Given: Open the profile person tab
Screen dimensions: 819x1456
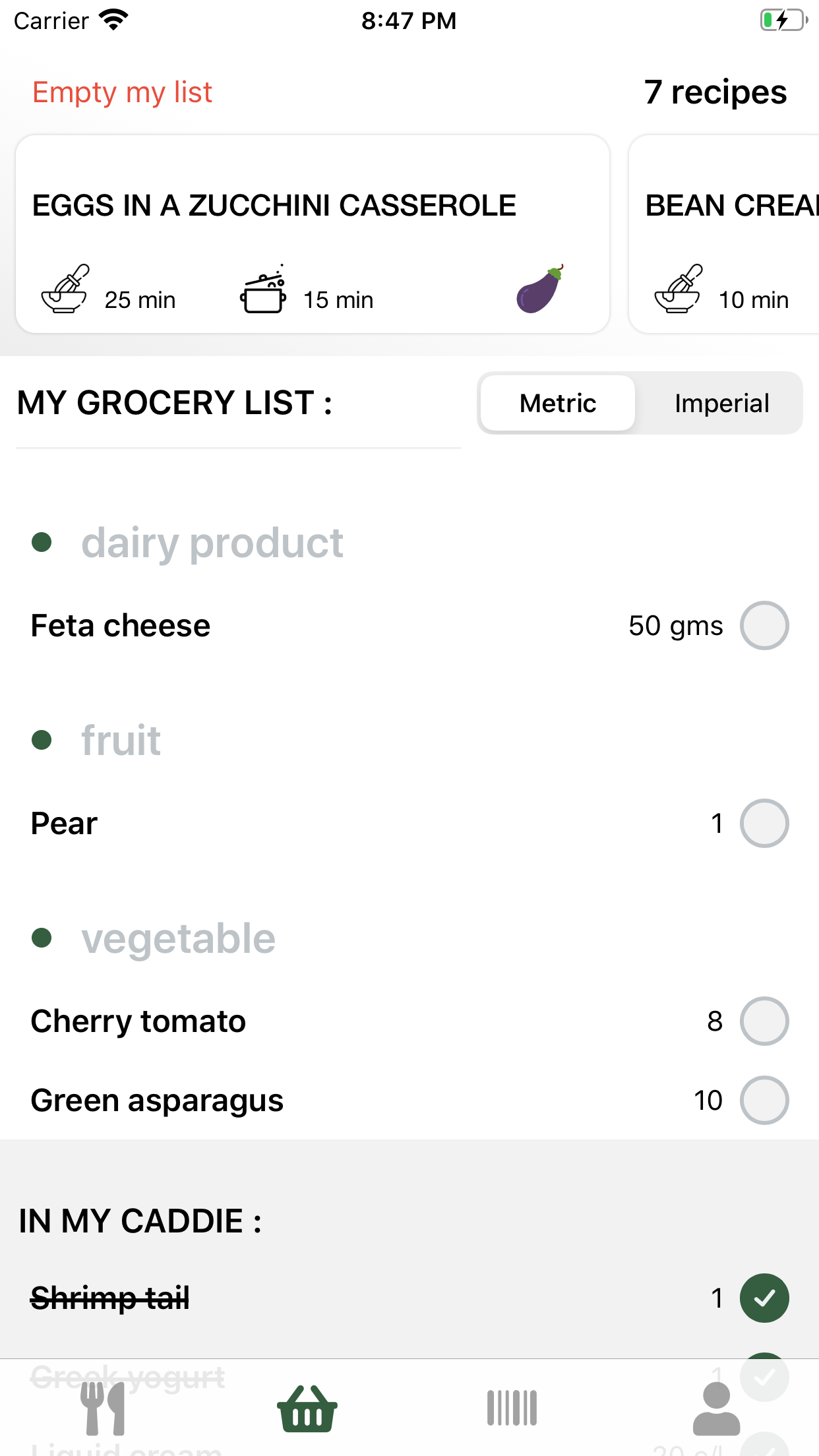Looking at the screenshot, I should point(716,1409).
